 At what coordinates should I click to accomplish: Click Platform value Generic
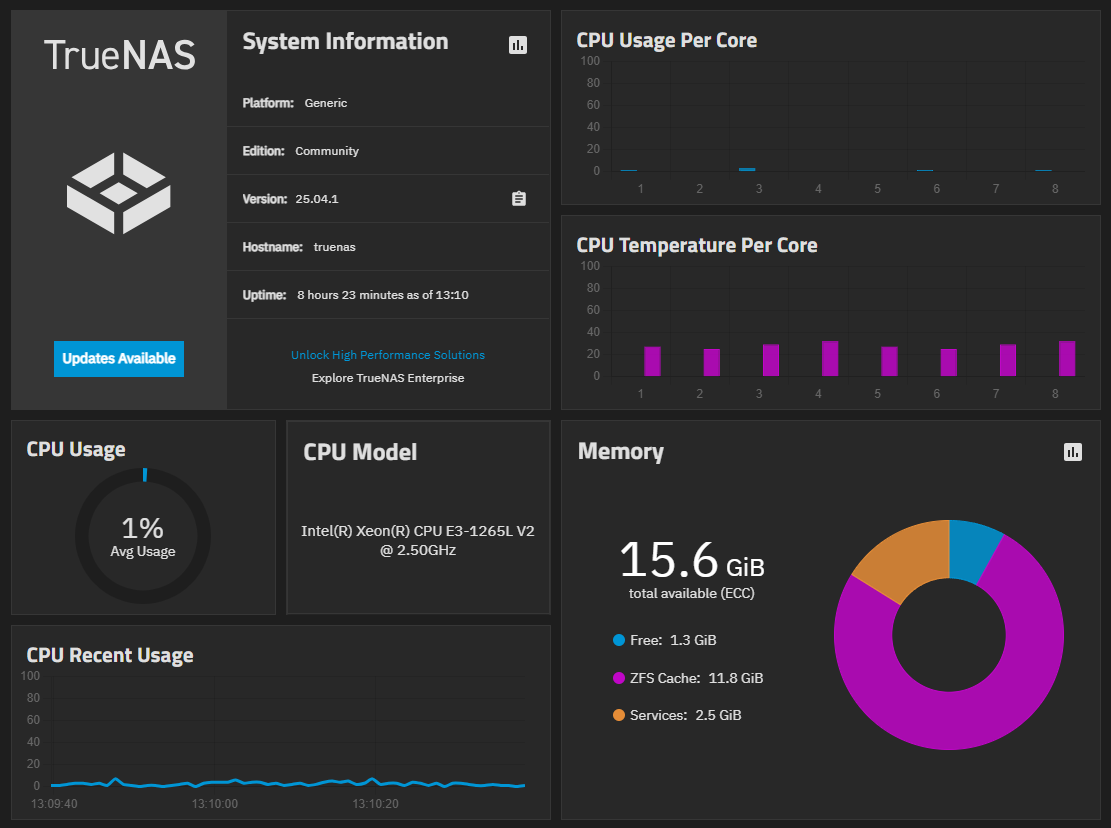point(326,103)
